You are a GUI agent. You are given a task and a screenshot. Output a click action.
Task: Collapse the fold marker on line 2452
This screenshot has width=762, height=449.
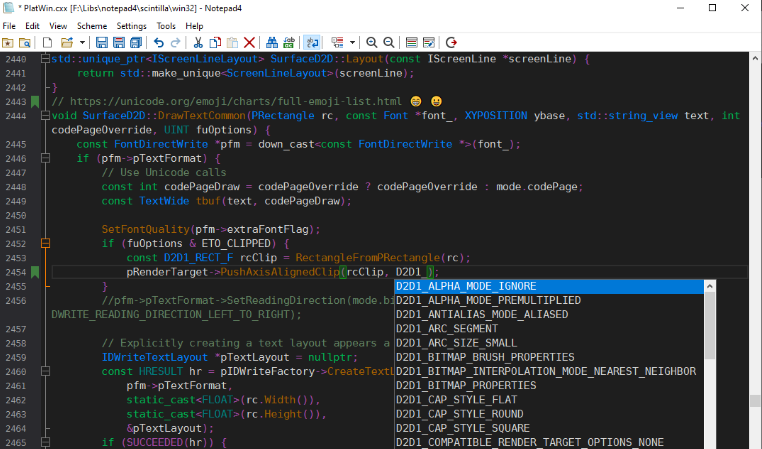44,243
